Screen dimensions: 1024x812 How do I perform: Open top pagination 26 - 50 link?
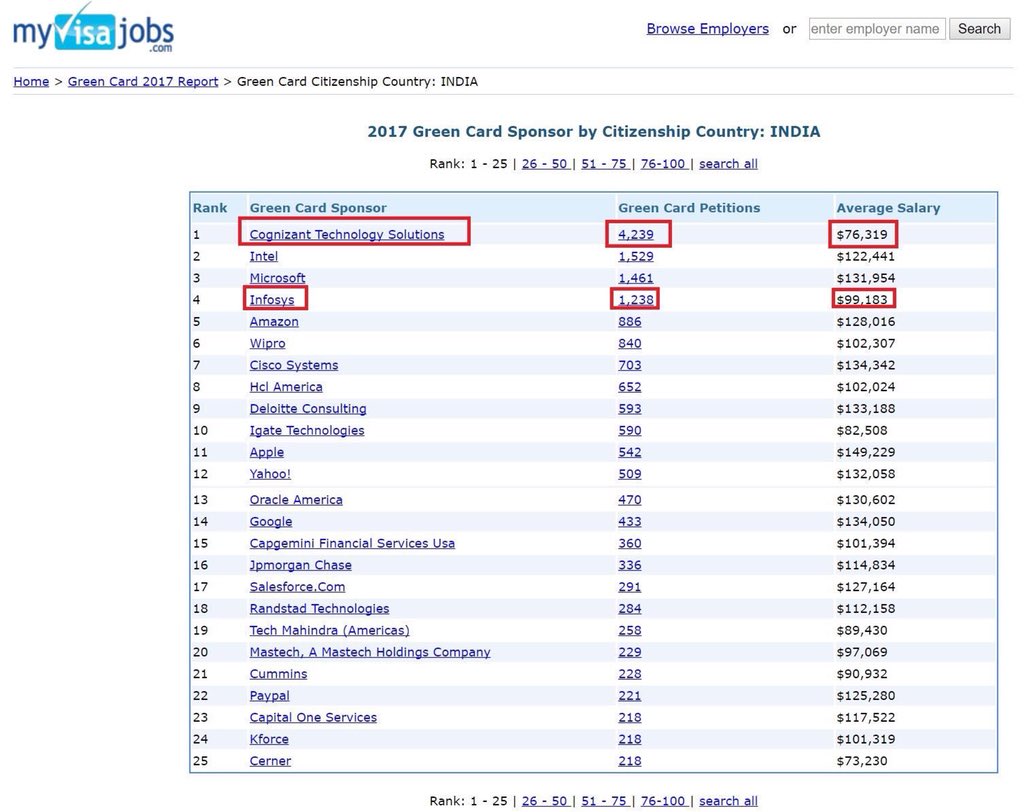(x=545, y=164)
